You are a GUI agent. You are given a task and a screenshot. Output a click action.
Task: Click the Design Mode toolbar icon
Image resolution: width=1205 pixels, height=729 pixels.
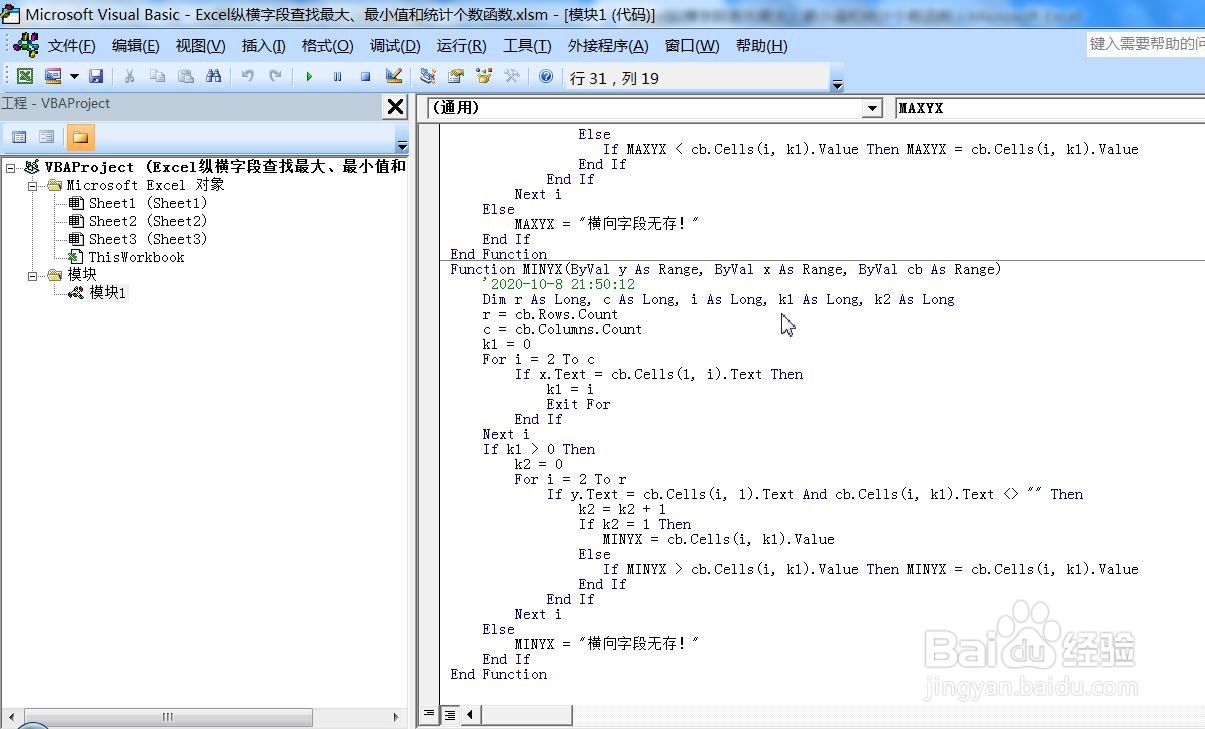(x=392, y=76)
